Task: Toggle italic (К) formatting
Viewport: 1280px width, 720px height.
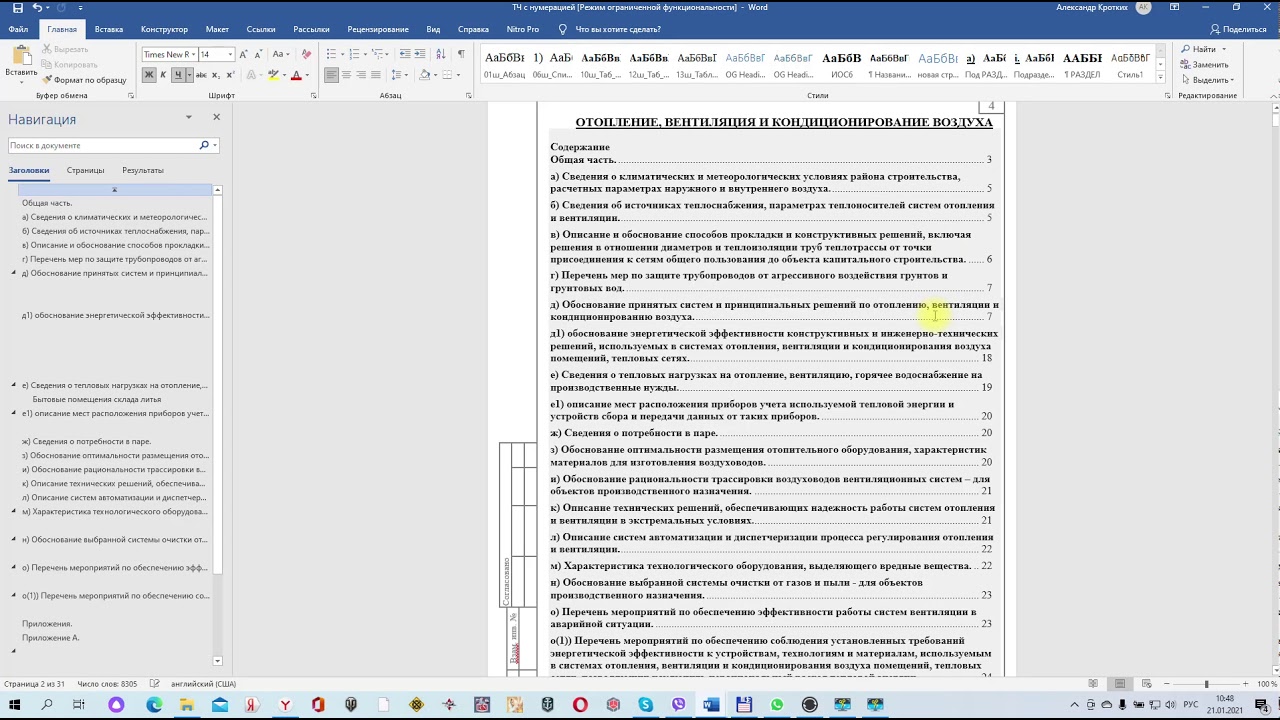Action: pyautogui.click(x=163, y=75)
